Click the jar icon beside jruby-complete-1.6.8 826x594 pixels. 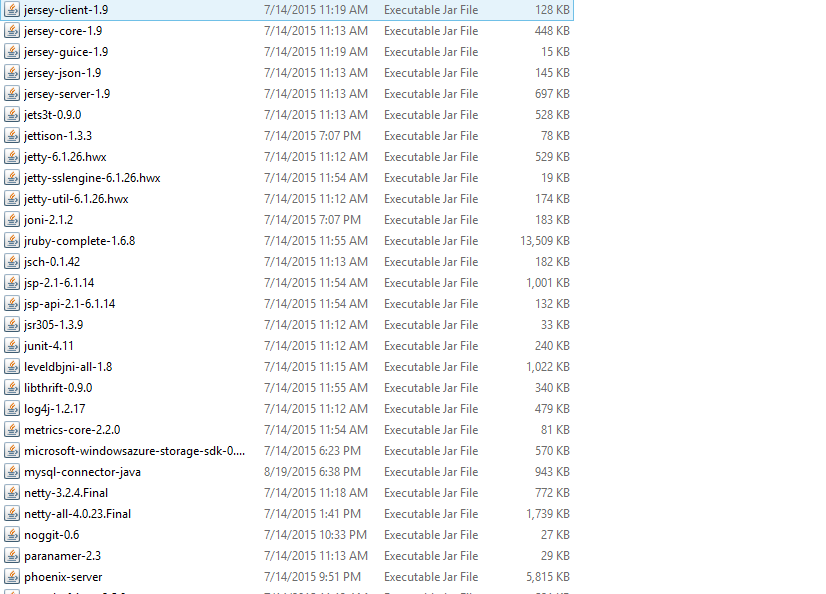12,241
